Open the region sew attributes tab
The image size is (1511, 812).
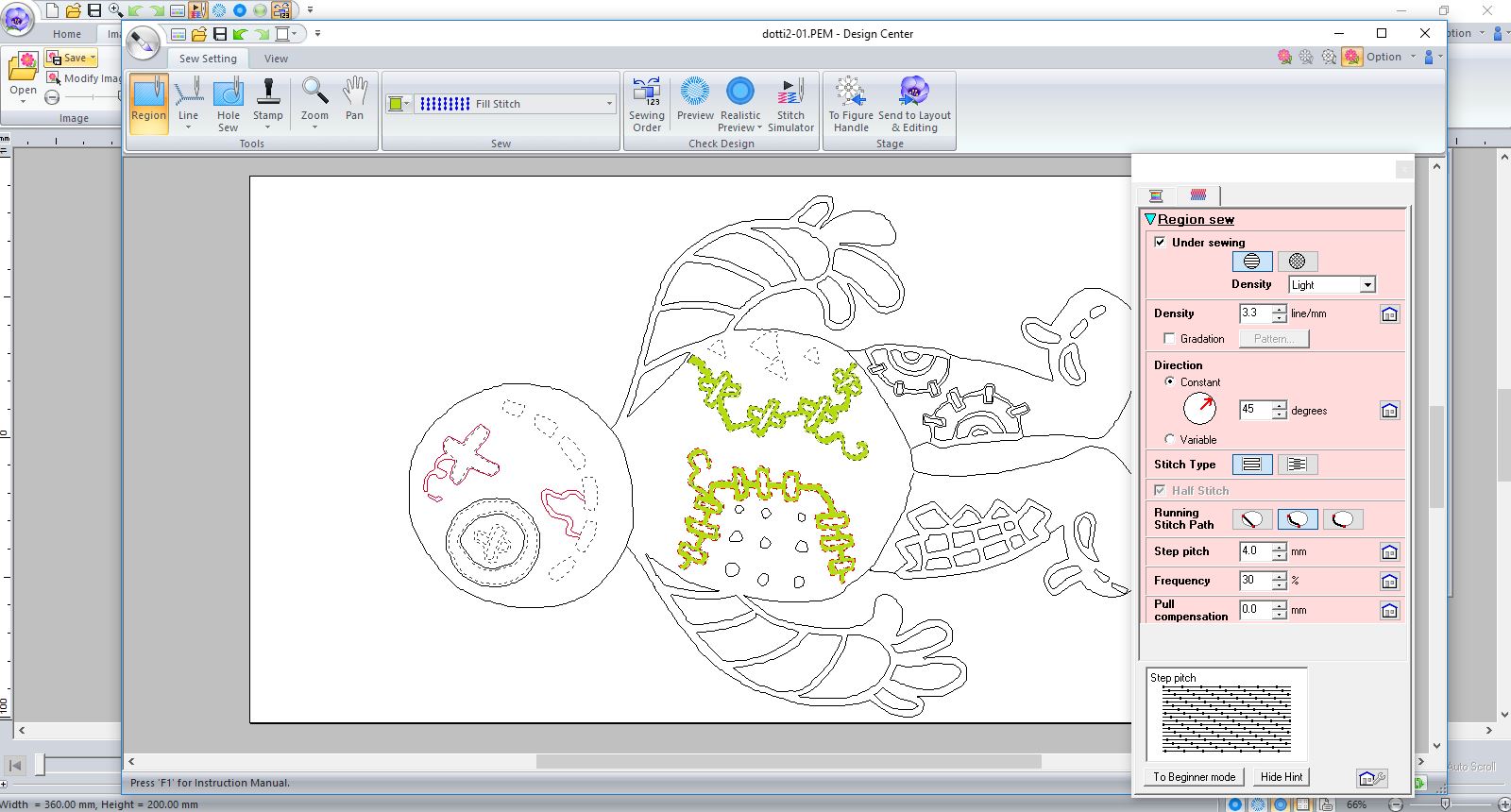tap(1198, 195)
